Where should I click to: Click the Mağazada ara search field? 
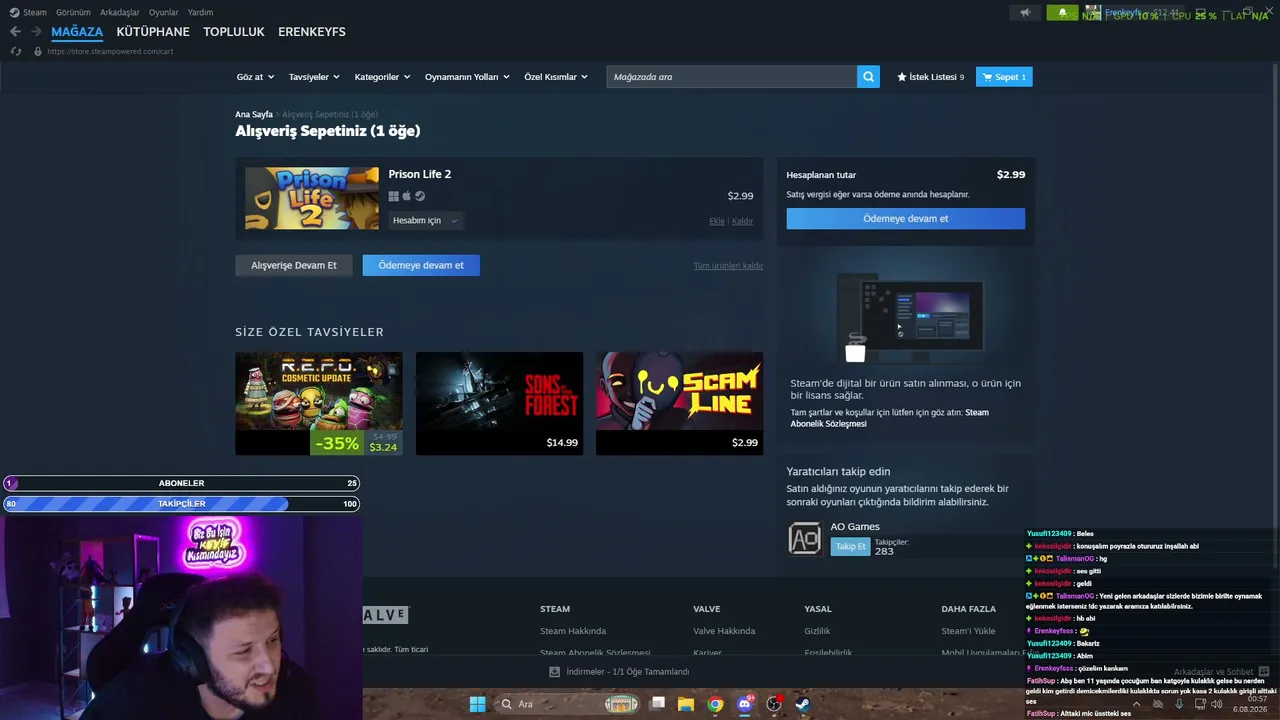732,77
